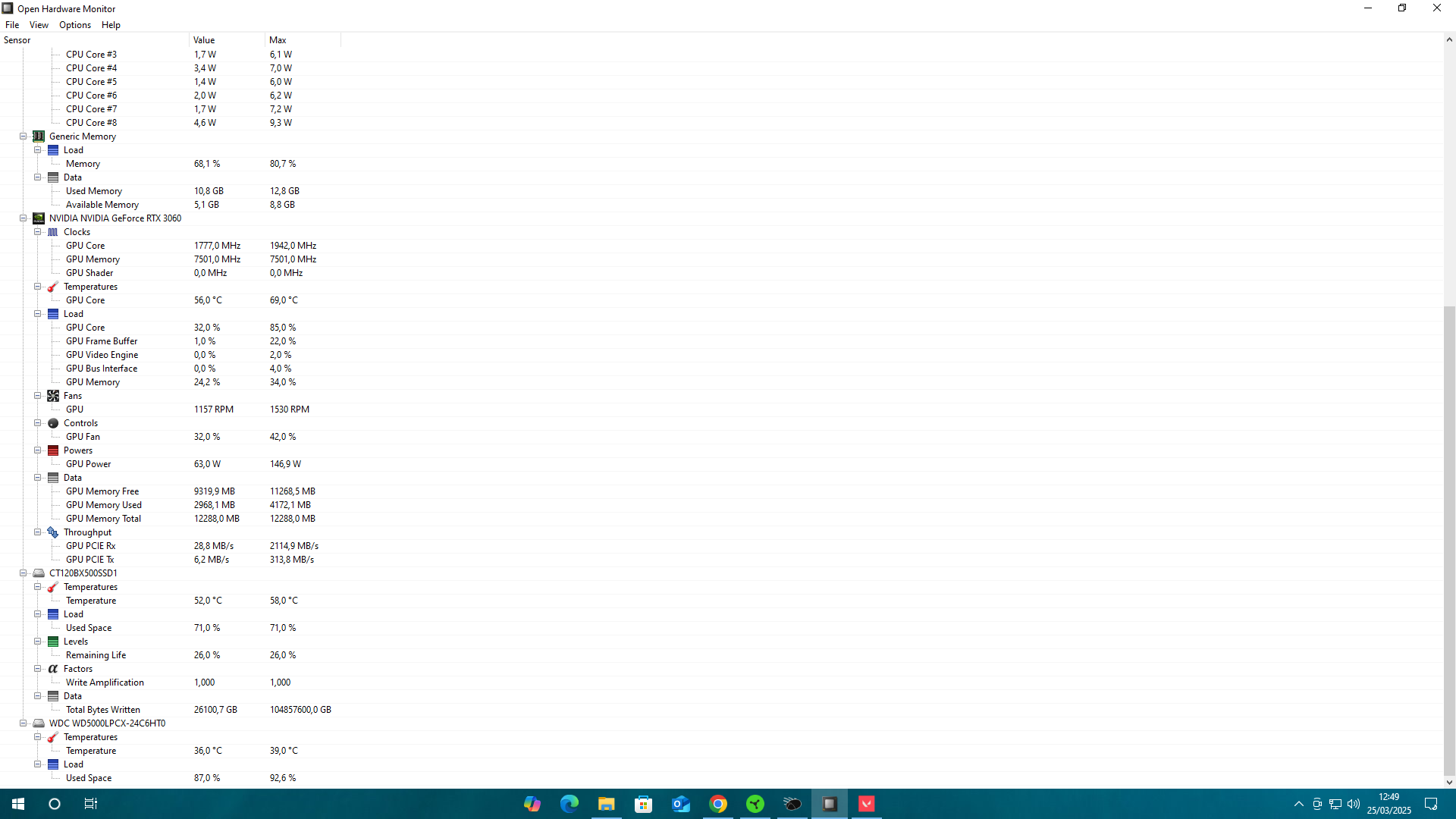Open File Explorer from the taskbar
The image size is (1456, 819).
[607, 804]
